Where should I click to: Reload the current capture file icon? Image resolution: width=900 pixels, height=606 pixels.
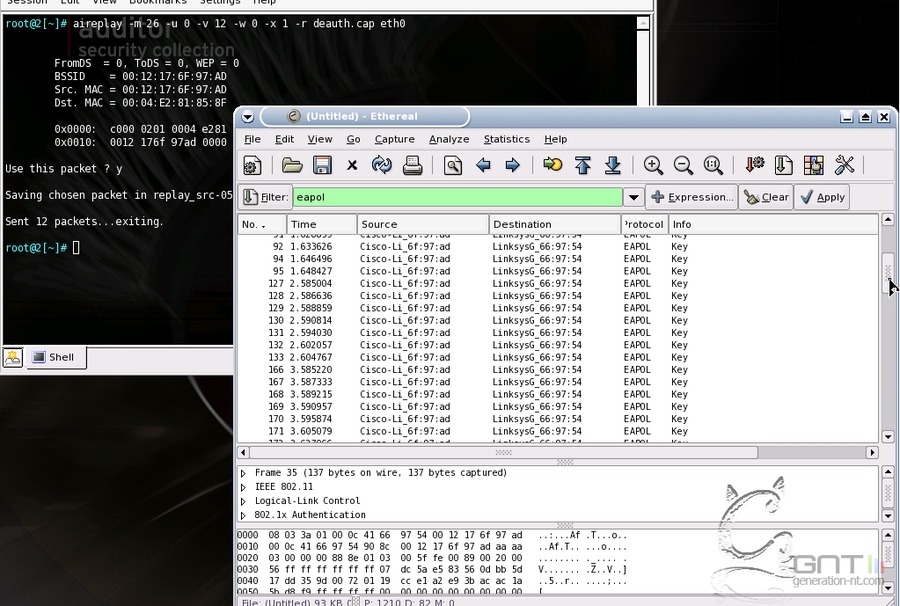[381, 165]
